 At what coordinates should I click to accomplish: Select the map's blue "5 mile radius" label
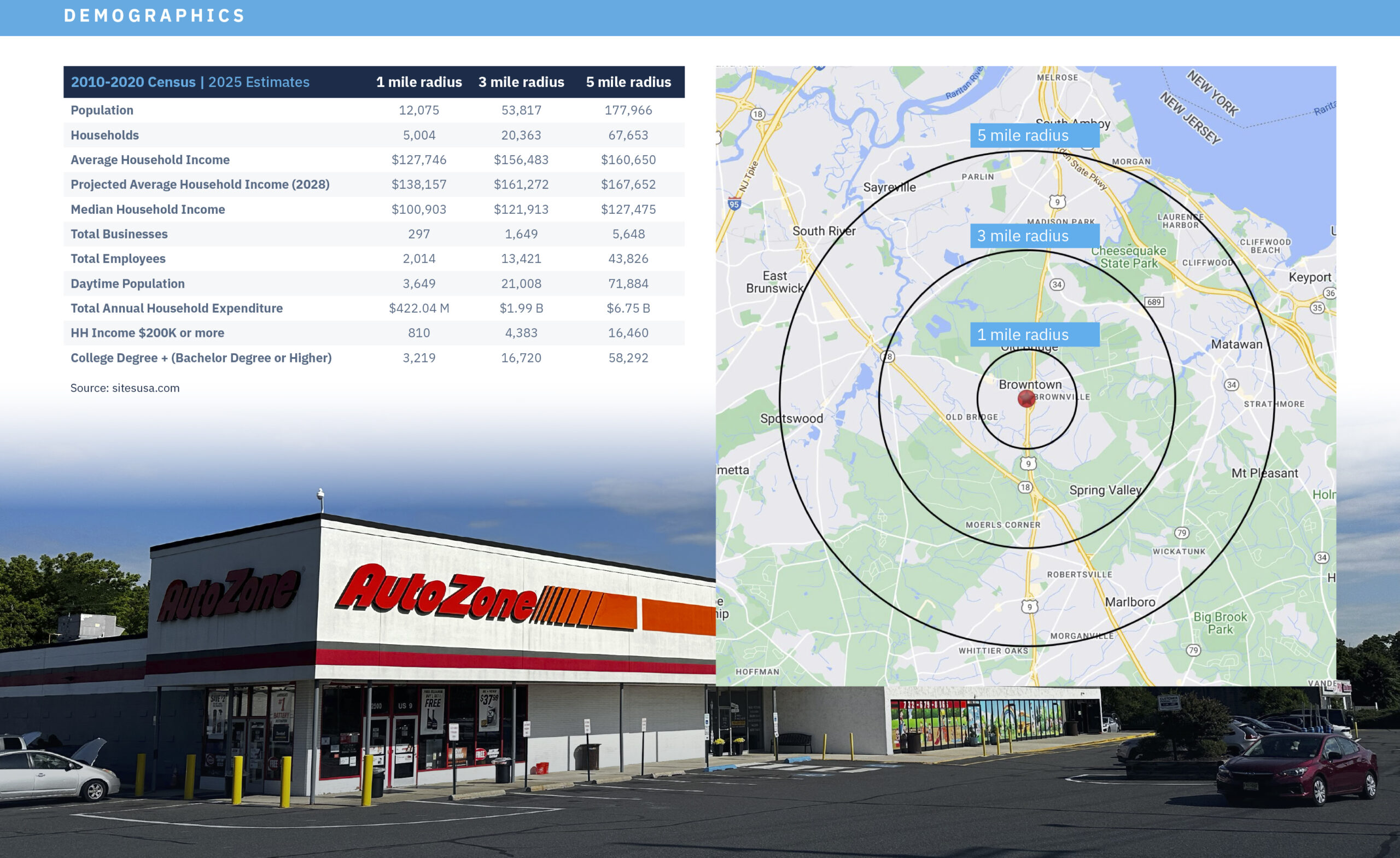pyautogui.click(x=1035, y=135)
